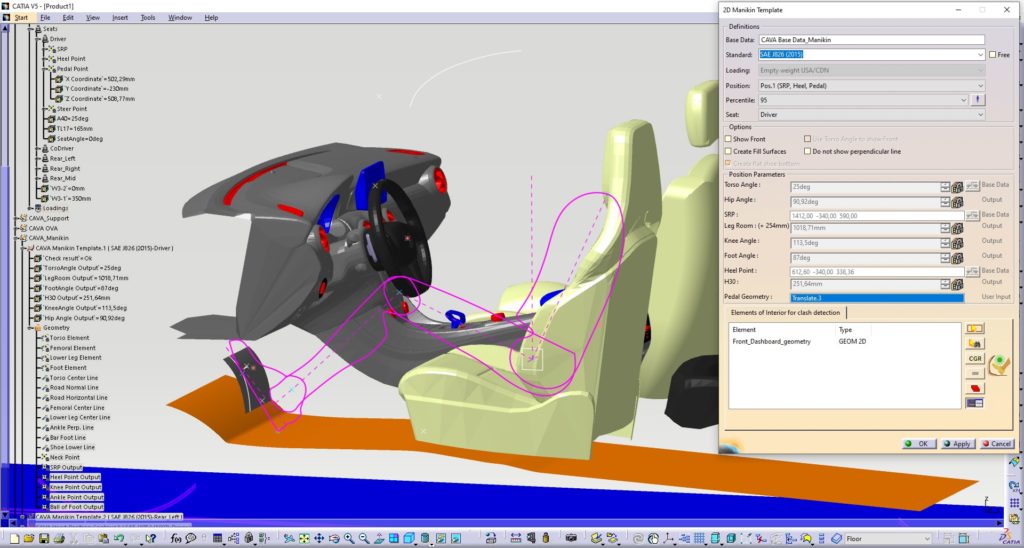
Task: Click the formula icon next to Torso Angle
Action: click(x=957, y=187)
